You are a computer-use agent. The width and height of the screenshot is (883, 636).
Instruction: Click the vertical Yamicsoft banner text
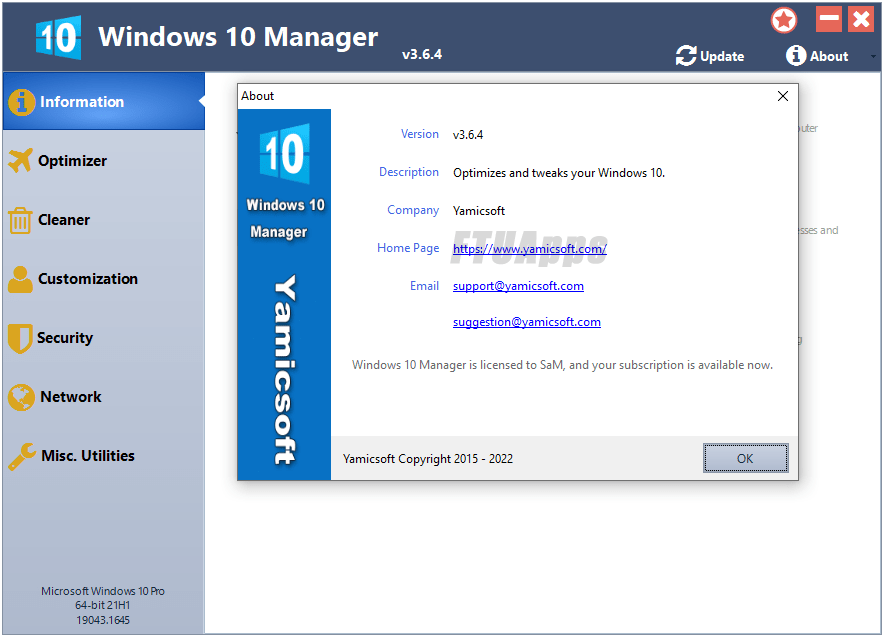[x=284, y=370]
